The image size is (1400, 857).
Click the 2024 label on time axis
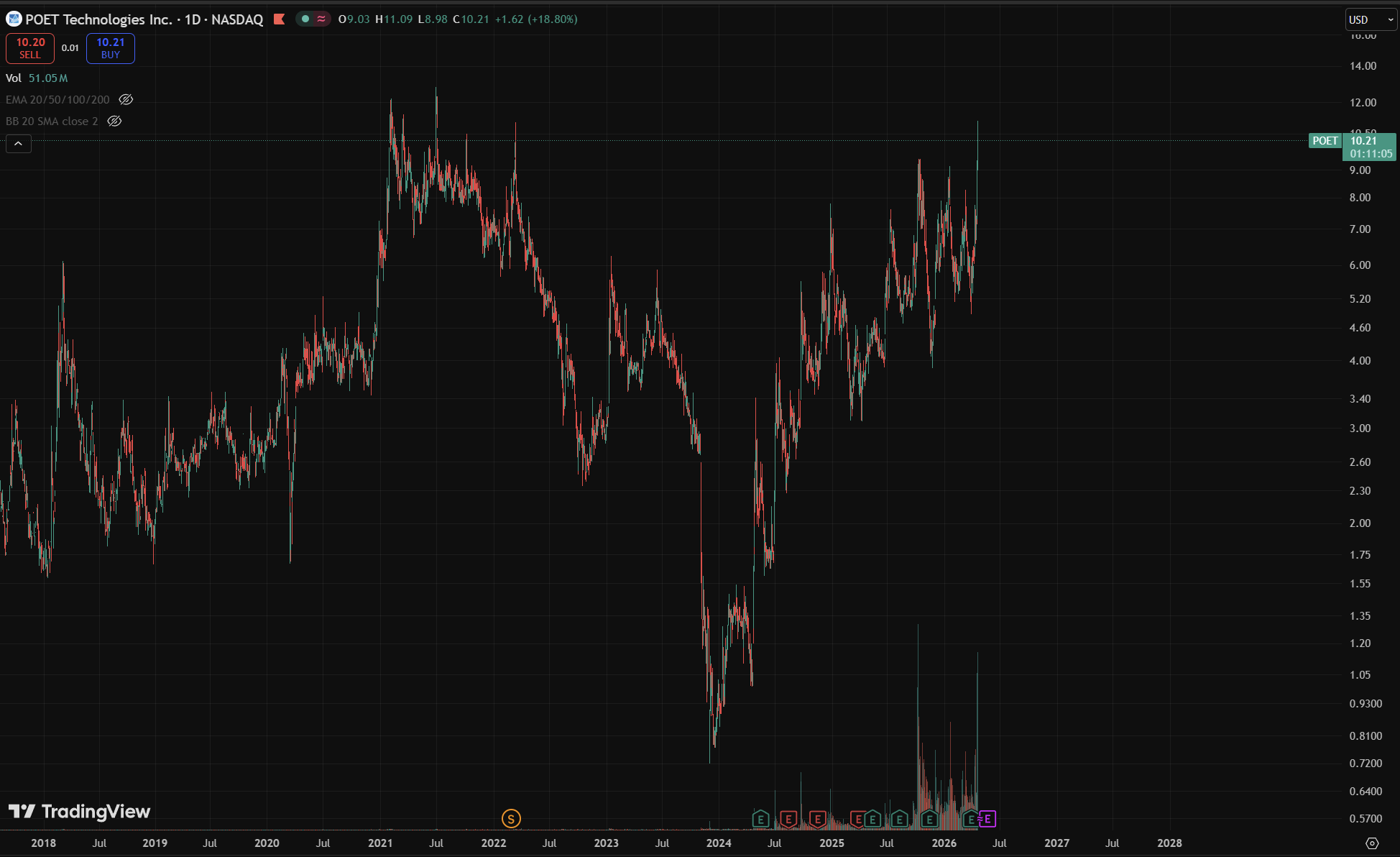pos(719,843)
